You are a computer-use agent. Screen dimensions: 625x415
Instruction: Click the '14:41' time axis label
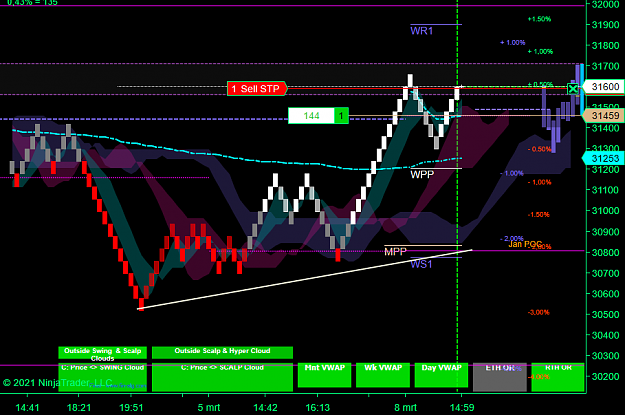coord(27,408)
